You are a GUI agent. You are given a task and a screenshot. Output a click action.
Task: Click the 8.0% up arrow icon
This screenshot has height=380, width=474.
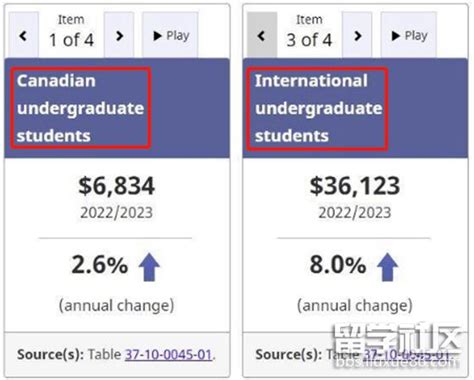(x=387, y=267)
